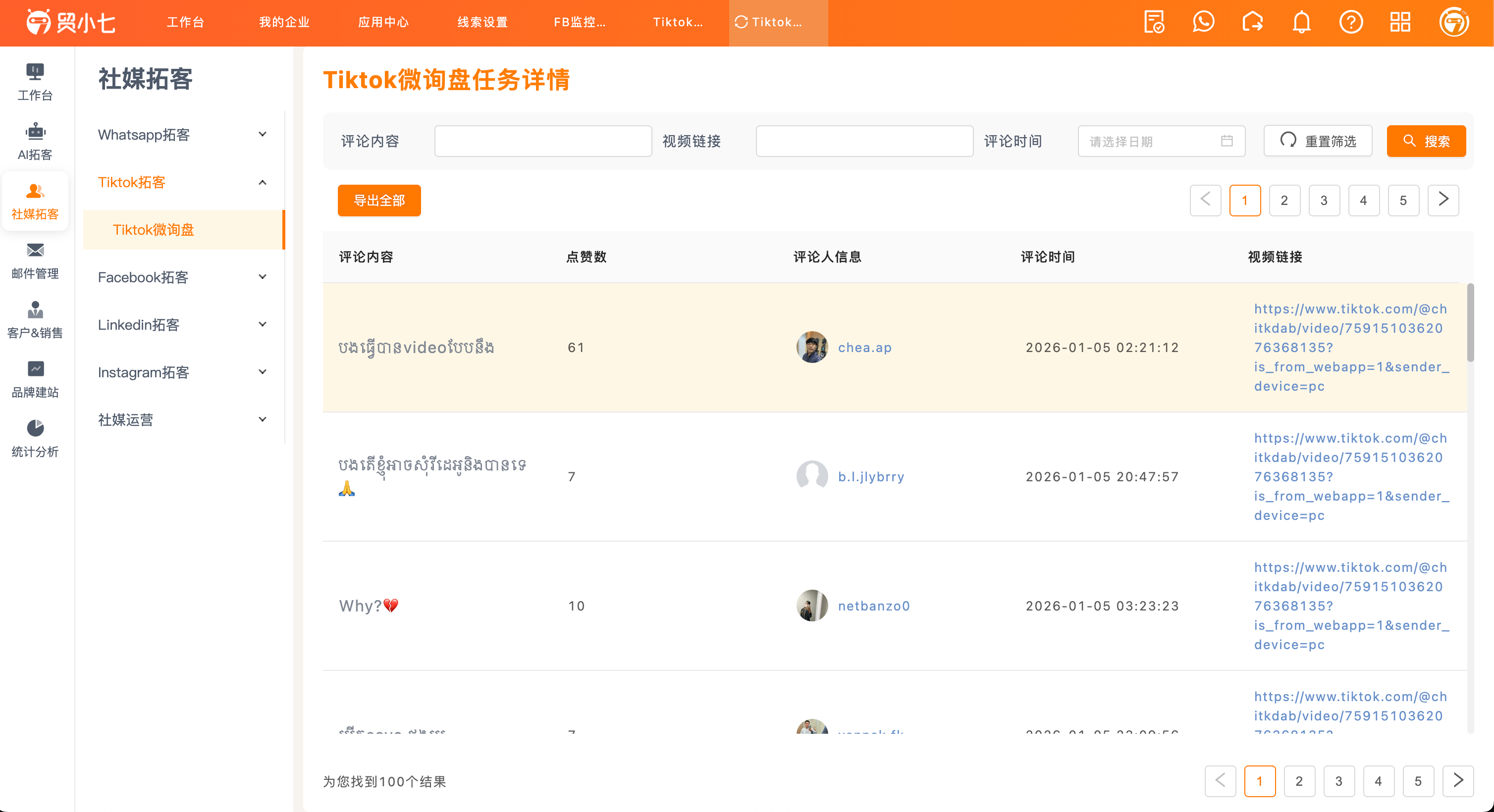Open video link in netbanzo0 row
The width and height of the screenshot is (1494, 812).
point(1351,606)
